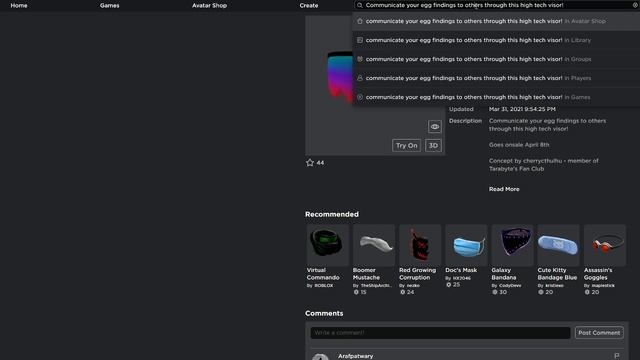The image size is (640, 360).
Task: Choose the suggestion ending in Library
Action: pos(496,40)
